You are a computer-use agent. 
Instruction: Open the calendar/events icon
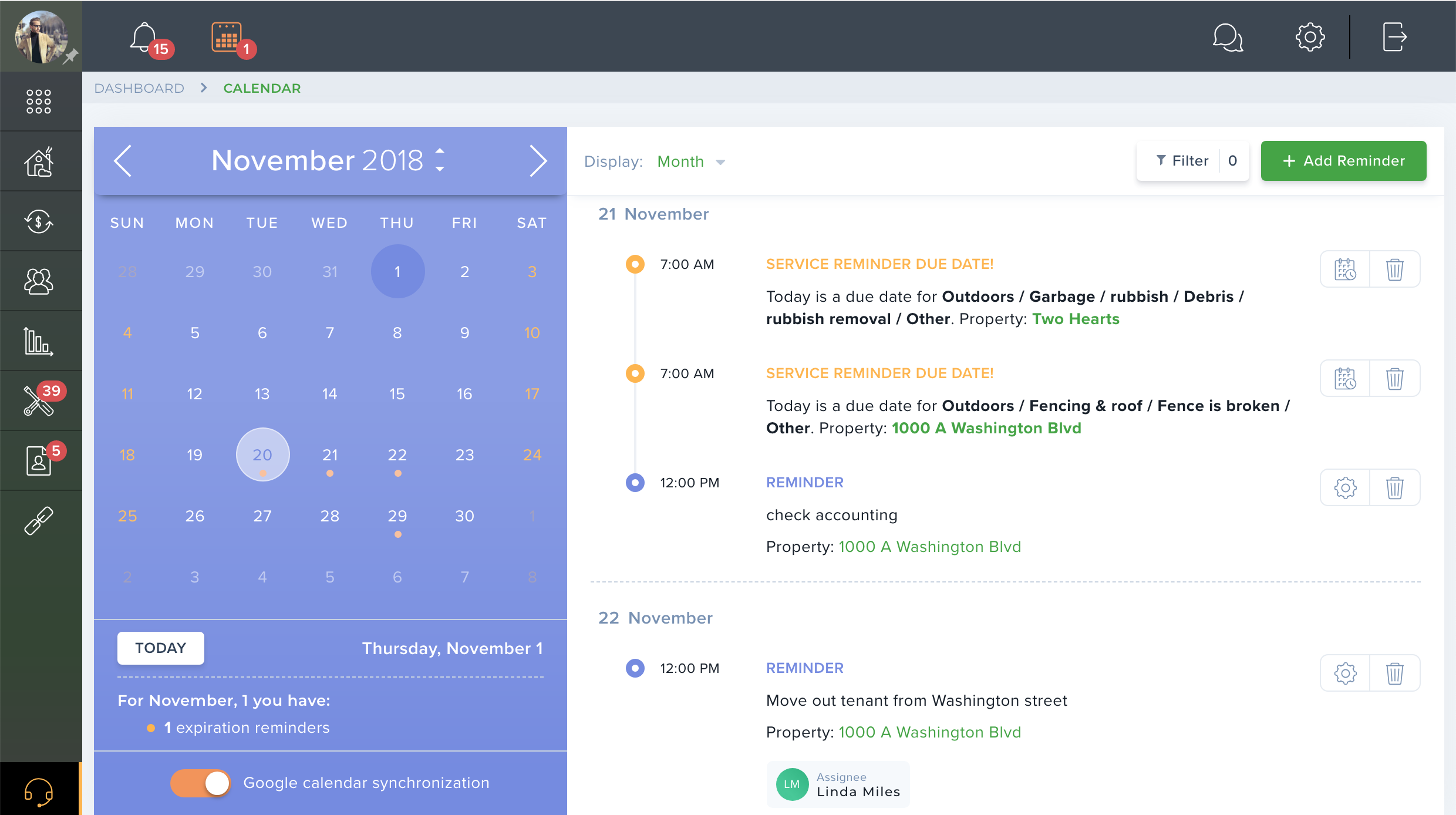[227, 36]
